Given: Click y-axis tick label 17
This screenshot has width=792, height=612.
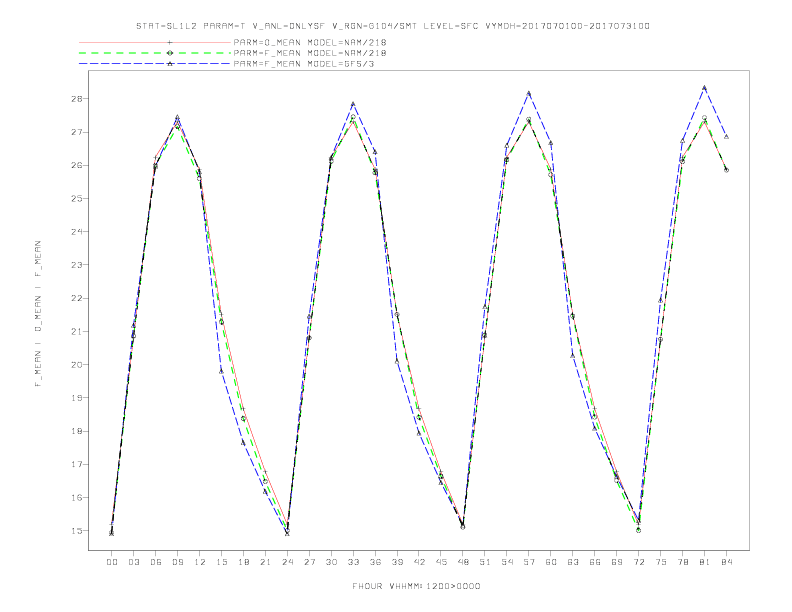Looking at the screenshot, I should point(76,465).
